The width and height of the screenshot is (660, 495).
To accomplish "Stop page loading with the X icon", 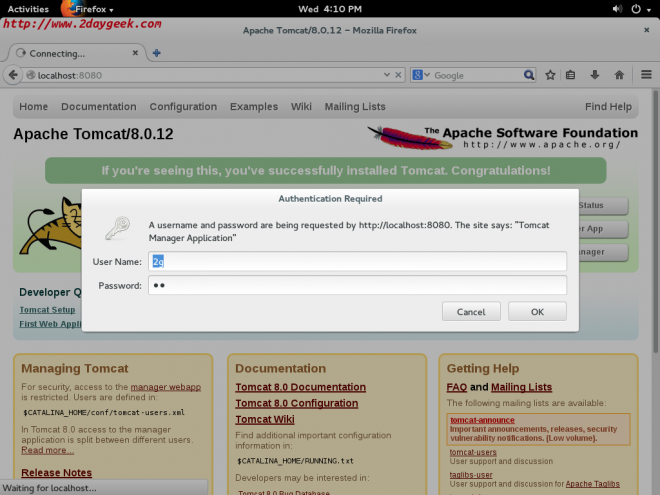I will pos(398,75).
